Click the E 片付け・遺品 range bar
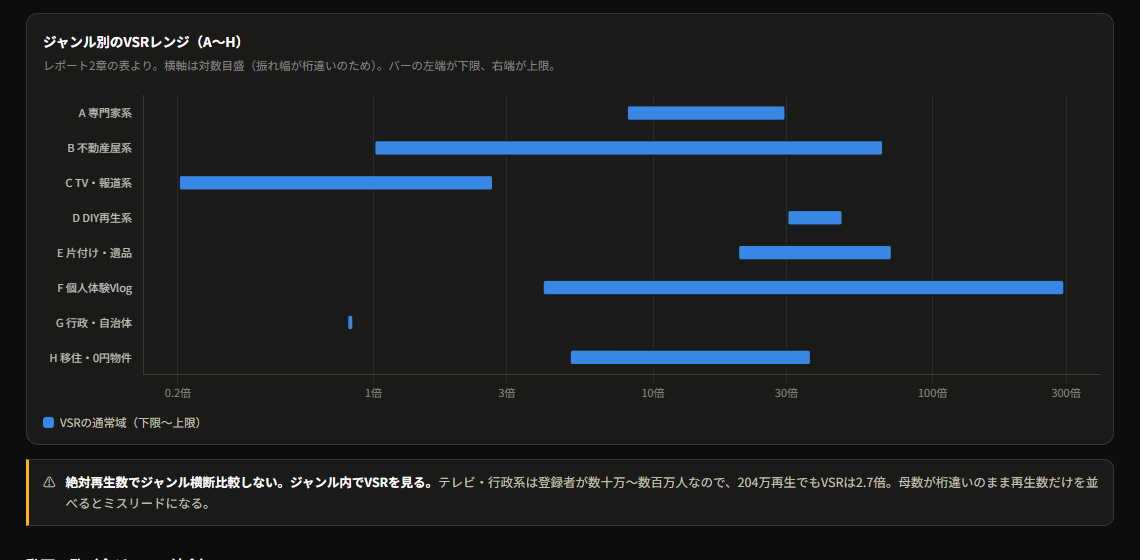The image size is (1140, 560). pos(815,252)
